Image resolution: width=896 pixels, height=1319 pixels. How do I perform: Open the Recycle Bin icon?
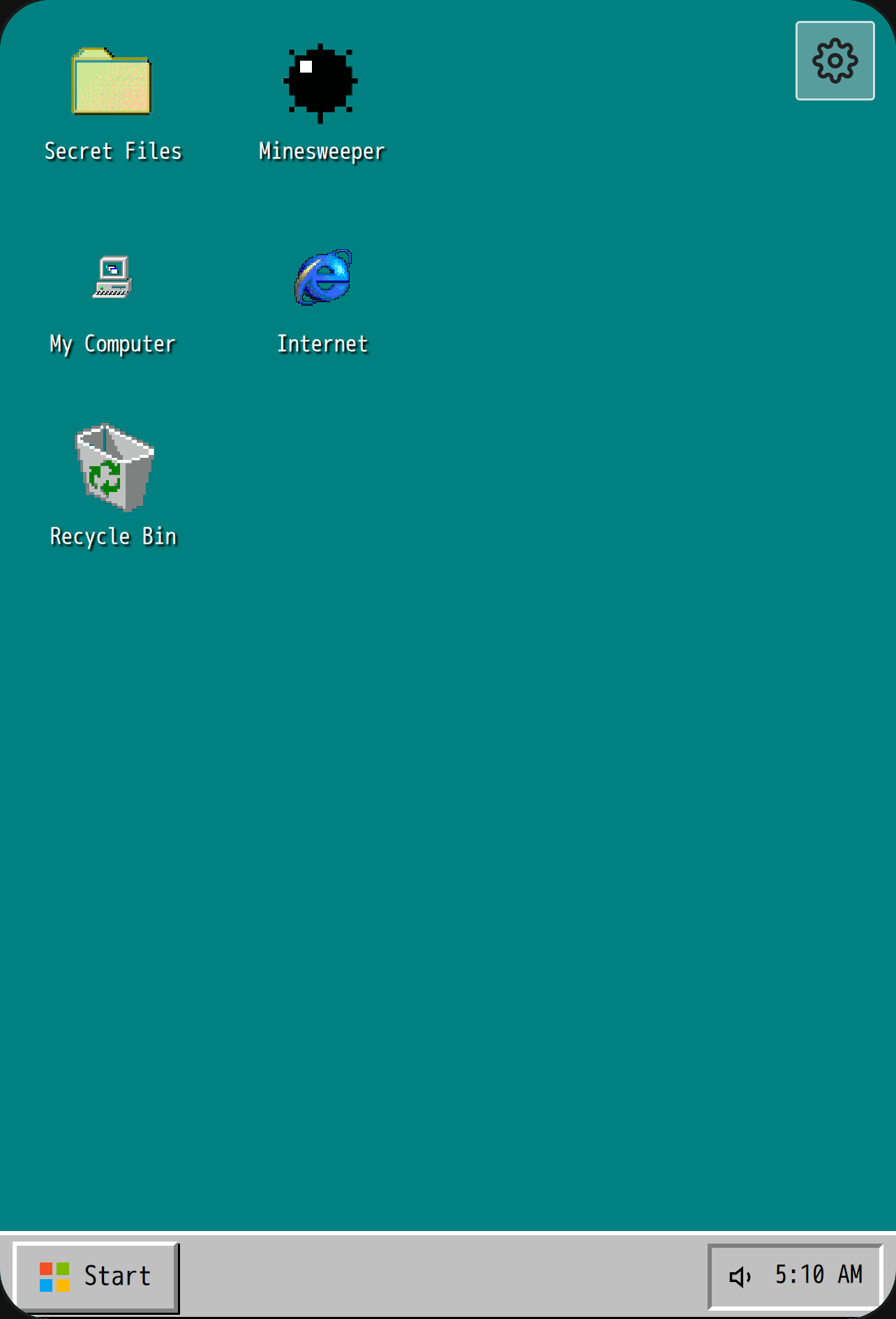point(114,467)
